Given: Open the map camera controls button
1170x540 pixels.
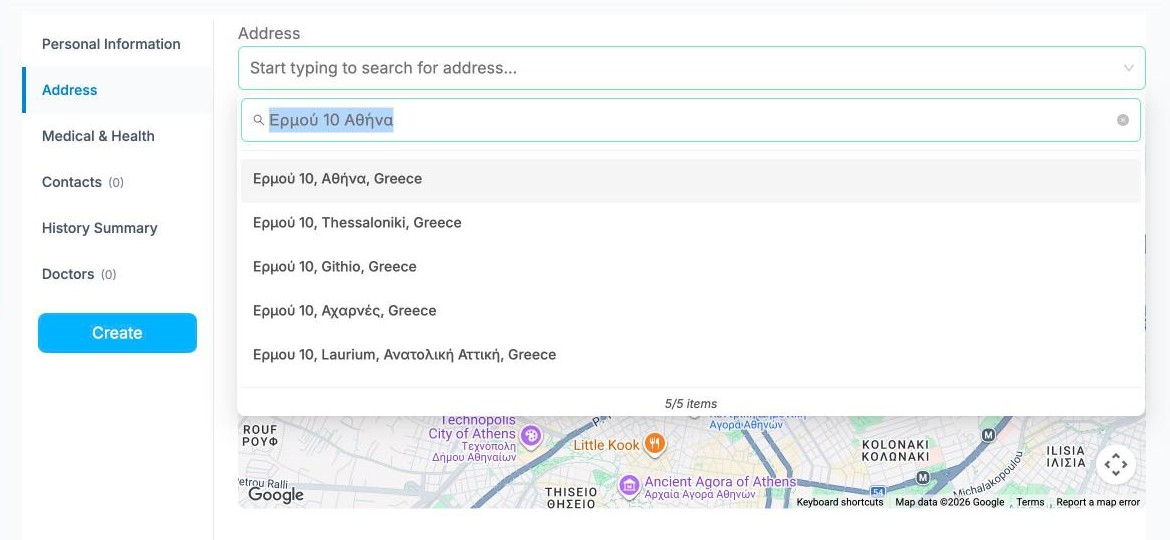Looking at the screenshot, I should [1116, 465].
